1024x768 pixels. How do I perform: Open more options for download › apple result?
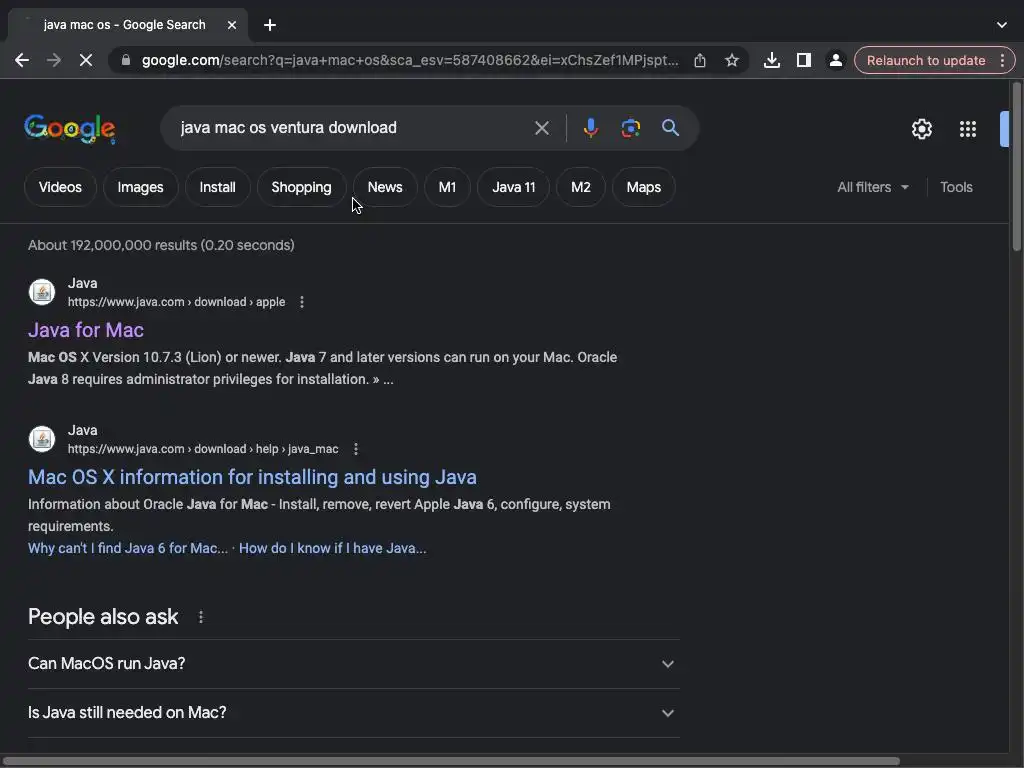(301, 302)
